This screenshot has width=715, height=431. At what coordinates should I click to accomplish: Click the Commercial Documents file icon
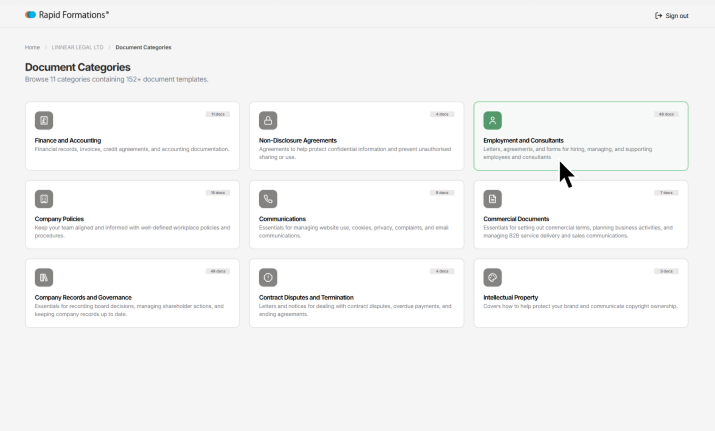(x=492, y=199)
